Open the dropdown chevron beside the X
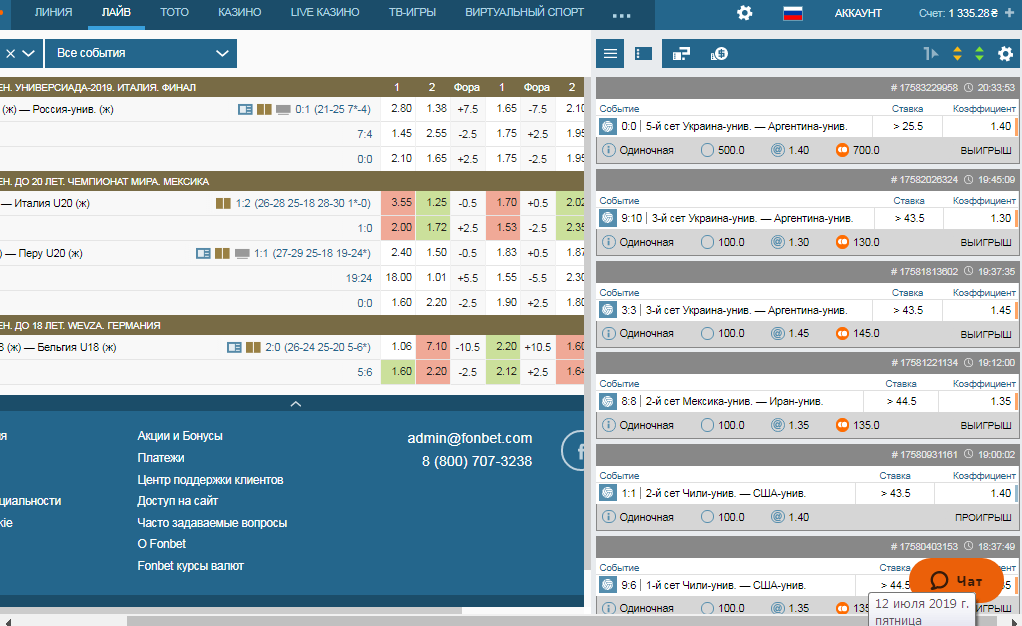This screenshot has height=626, width=1022. [28, 53]
